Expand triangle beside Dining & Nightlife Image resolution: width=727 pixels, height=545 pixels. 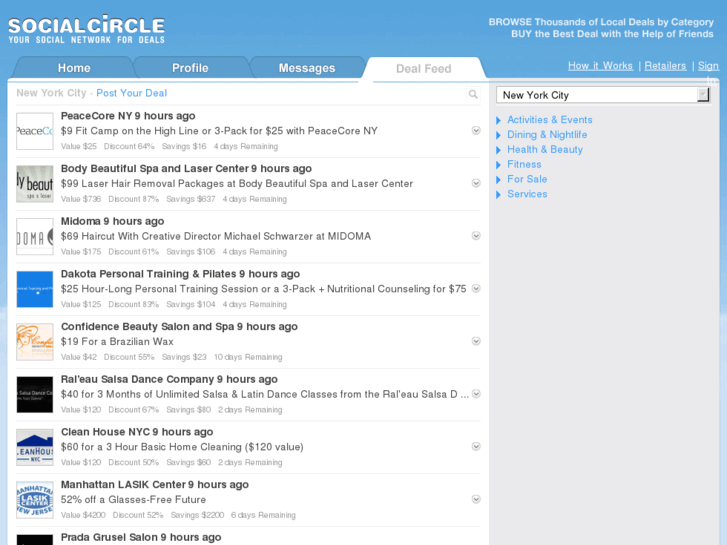coord(498,135)
